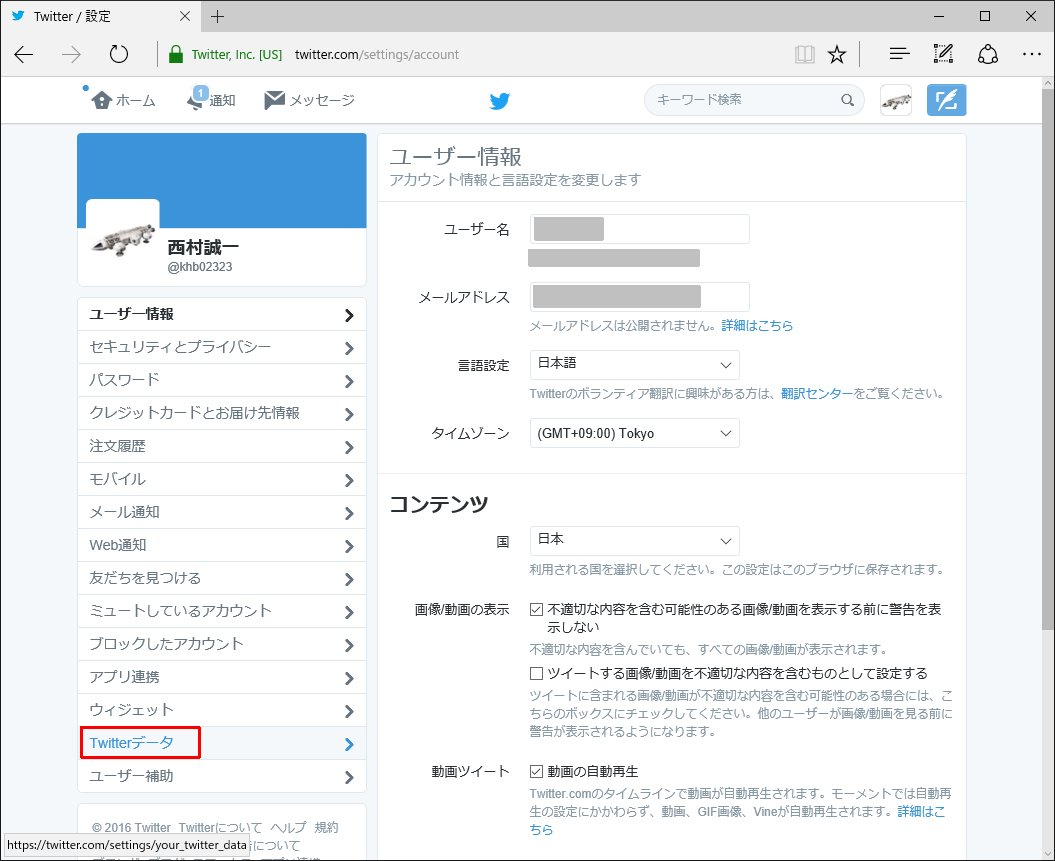1055x861 pixels.
Task: Click the address bar URL
Action: (x=377, y=54)
